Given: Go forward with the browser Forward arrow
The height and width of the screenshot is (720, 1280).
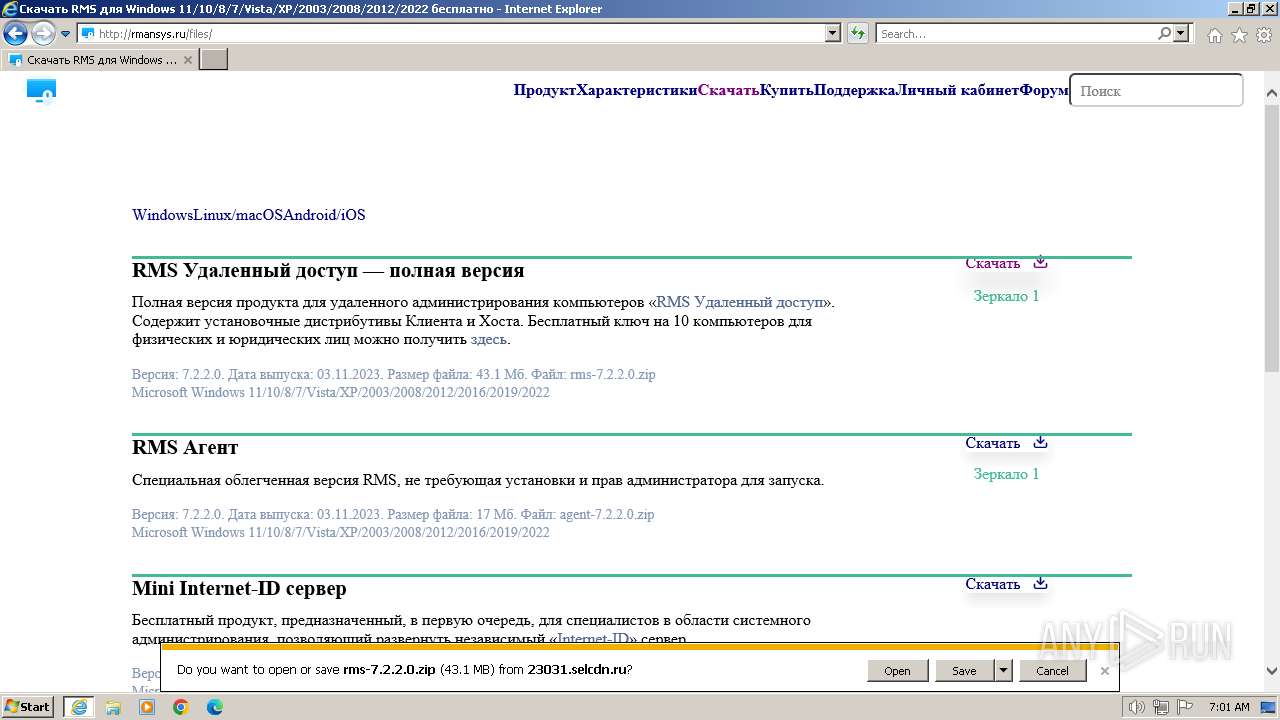Looking at the screenshot, I should click(43, 33).
